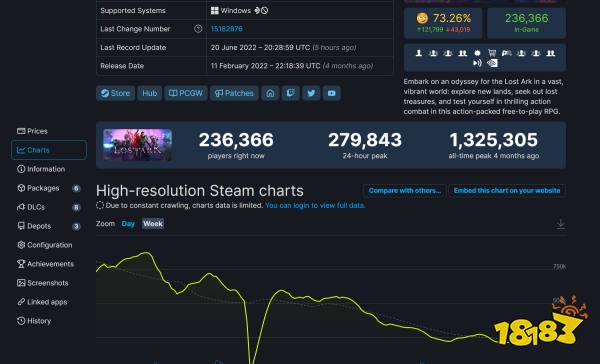
Task: Click Compare with others button
Action: click(x=404, y=191)
